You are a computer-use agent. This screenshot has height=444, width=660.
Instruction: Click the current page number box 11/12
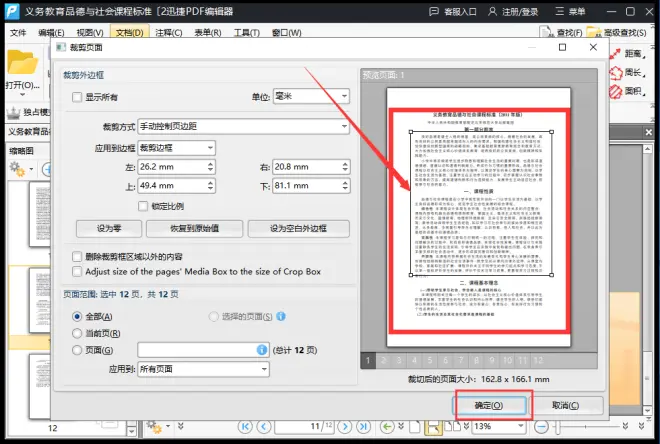[304, 426]
